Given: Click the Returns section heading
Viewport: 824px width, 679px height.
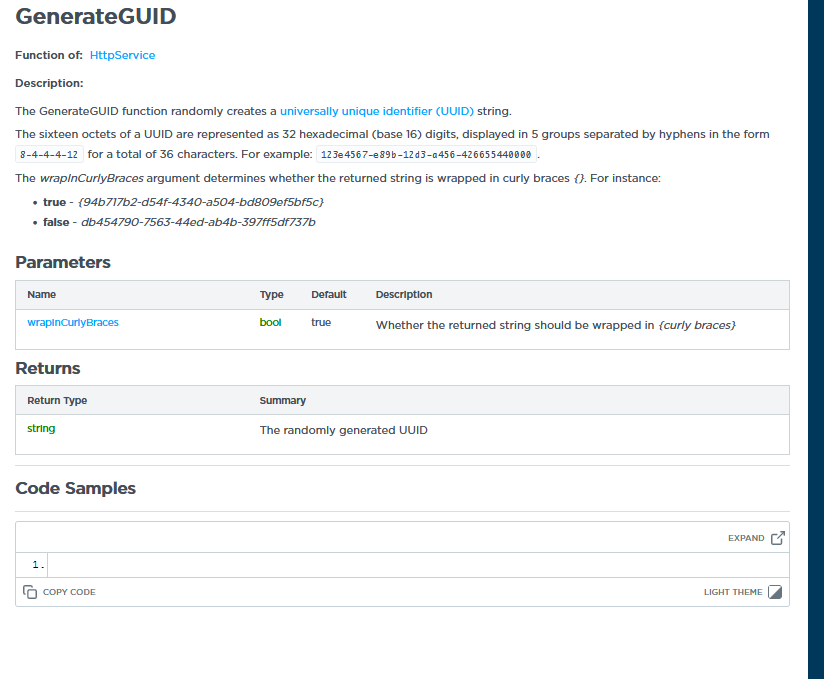Looking at the screenshot, I should [x=47, y=368].
